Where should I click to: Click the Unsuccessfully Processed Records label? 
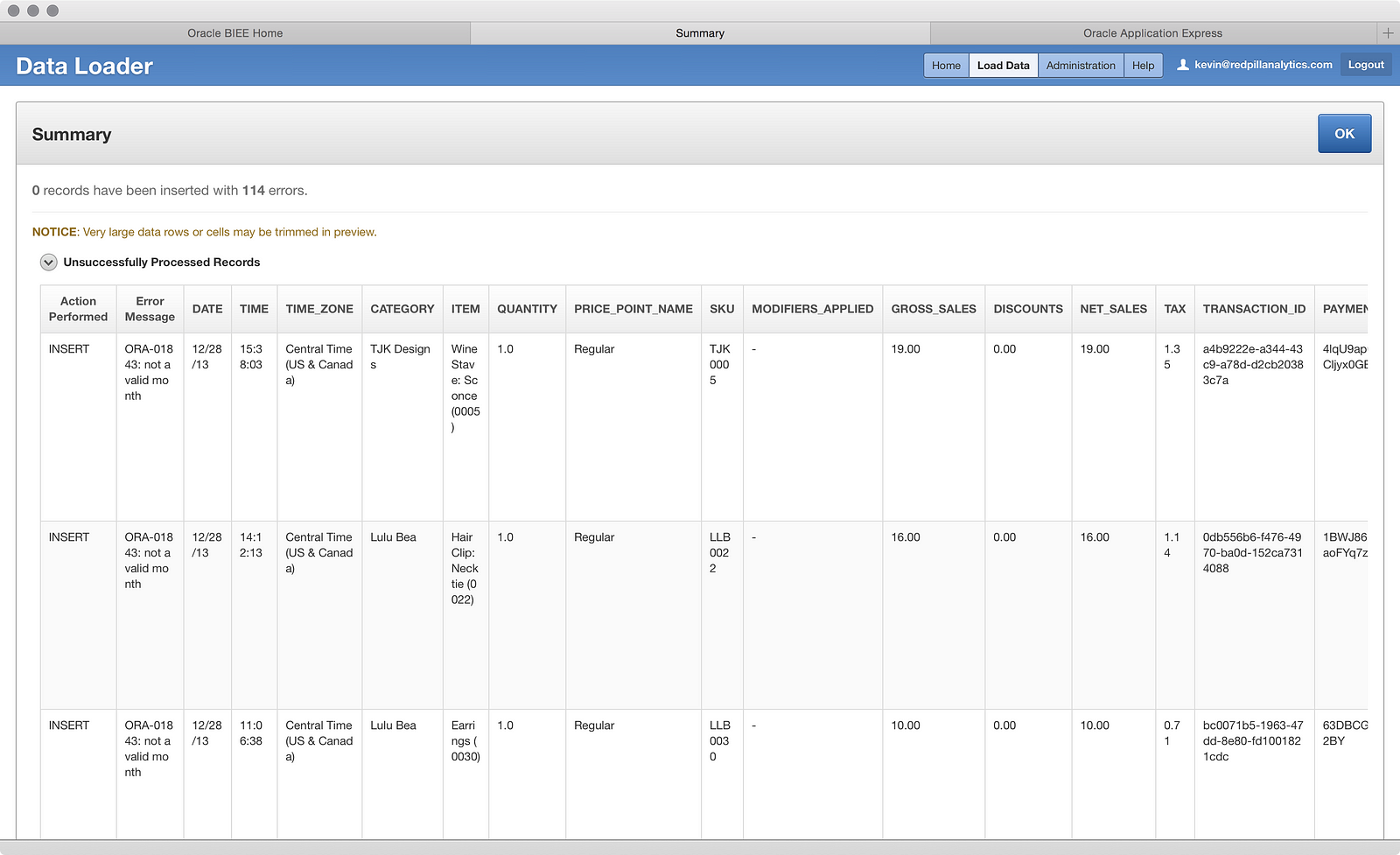coord(162,263)
